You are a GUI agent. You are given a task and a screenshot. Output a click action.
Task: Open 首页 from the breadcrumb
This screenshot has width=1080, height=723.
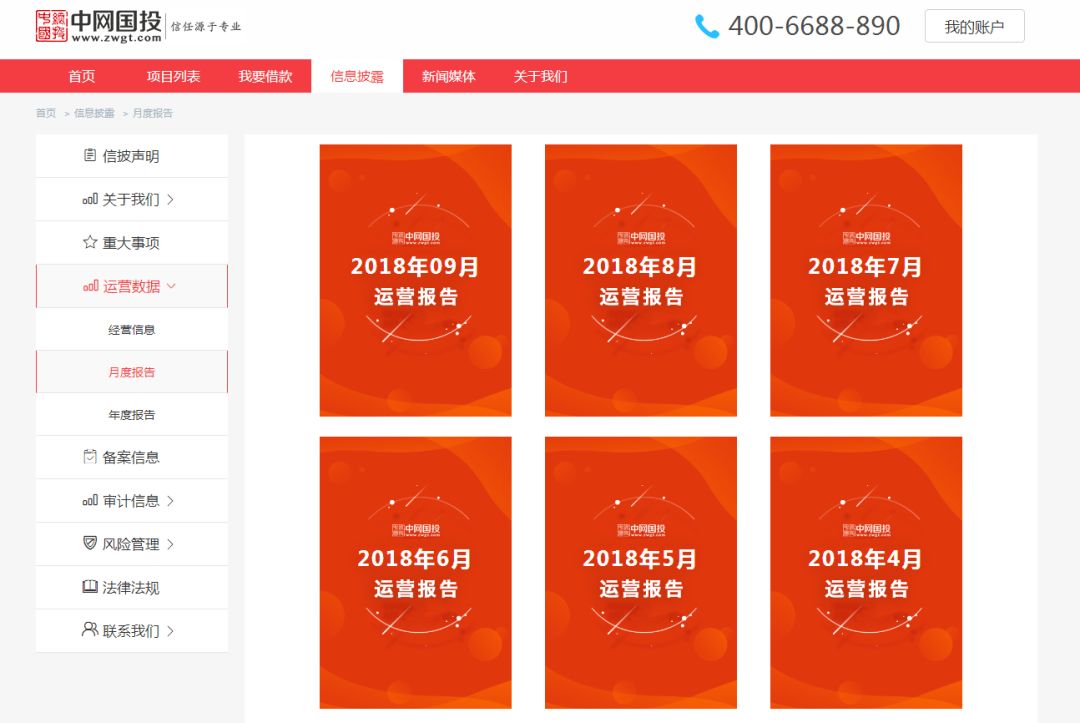44,112
